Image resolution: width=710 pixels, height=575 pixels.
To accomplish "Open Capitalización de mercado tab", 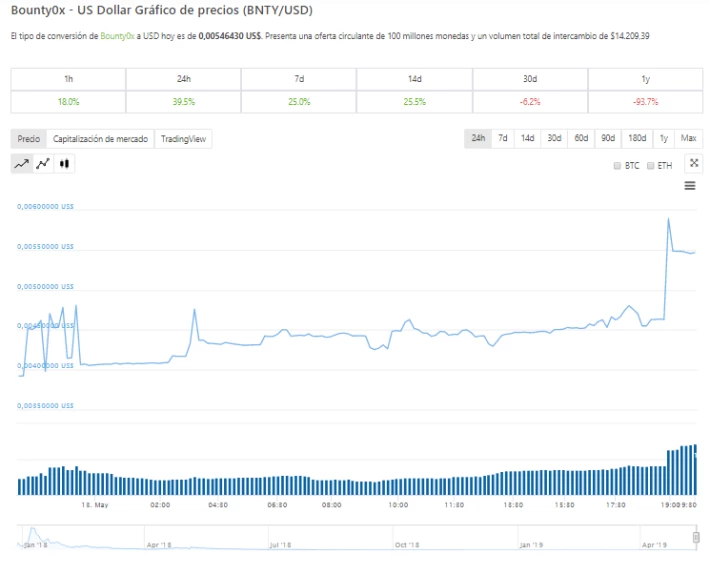I will [x=100, y=139].
